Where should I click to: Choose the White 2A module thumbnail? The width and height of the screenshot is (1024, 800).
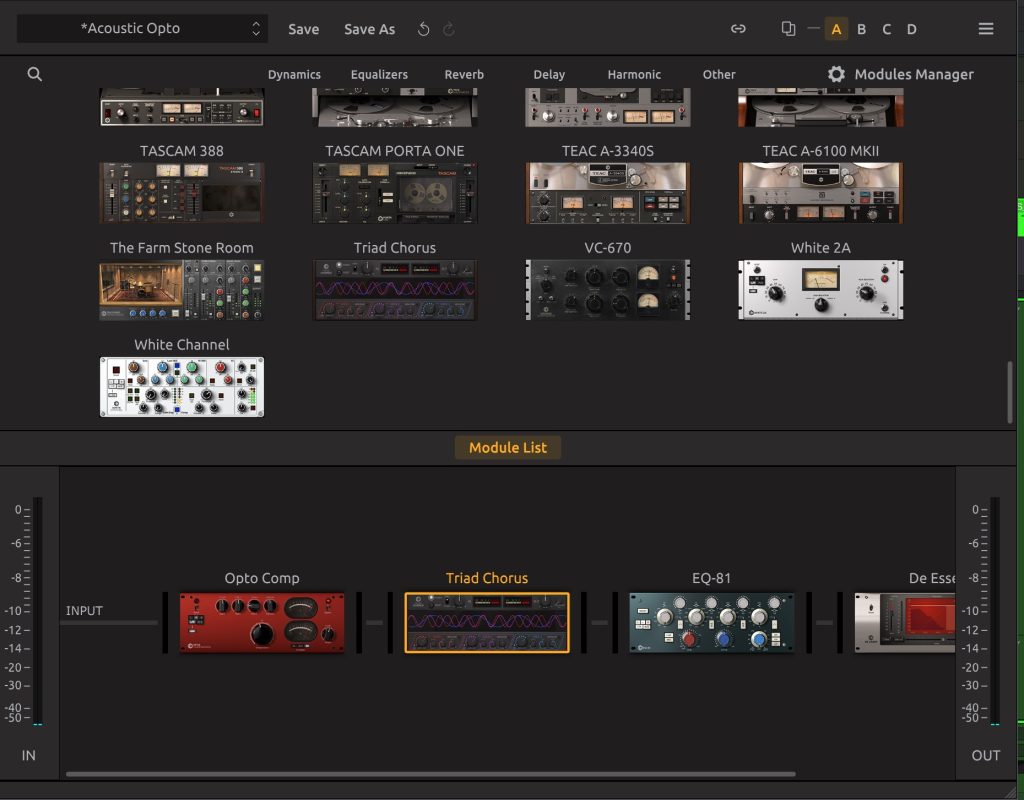820,290
